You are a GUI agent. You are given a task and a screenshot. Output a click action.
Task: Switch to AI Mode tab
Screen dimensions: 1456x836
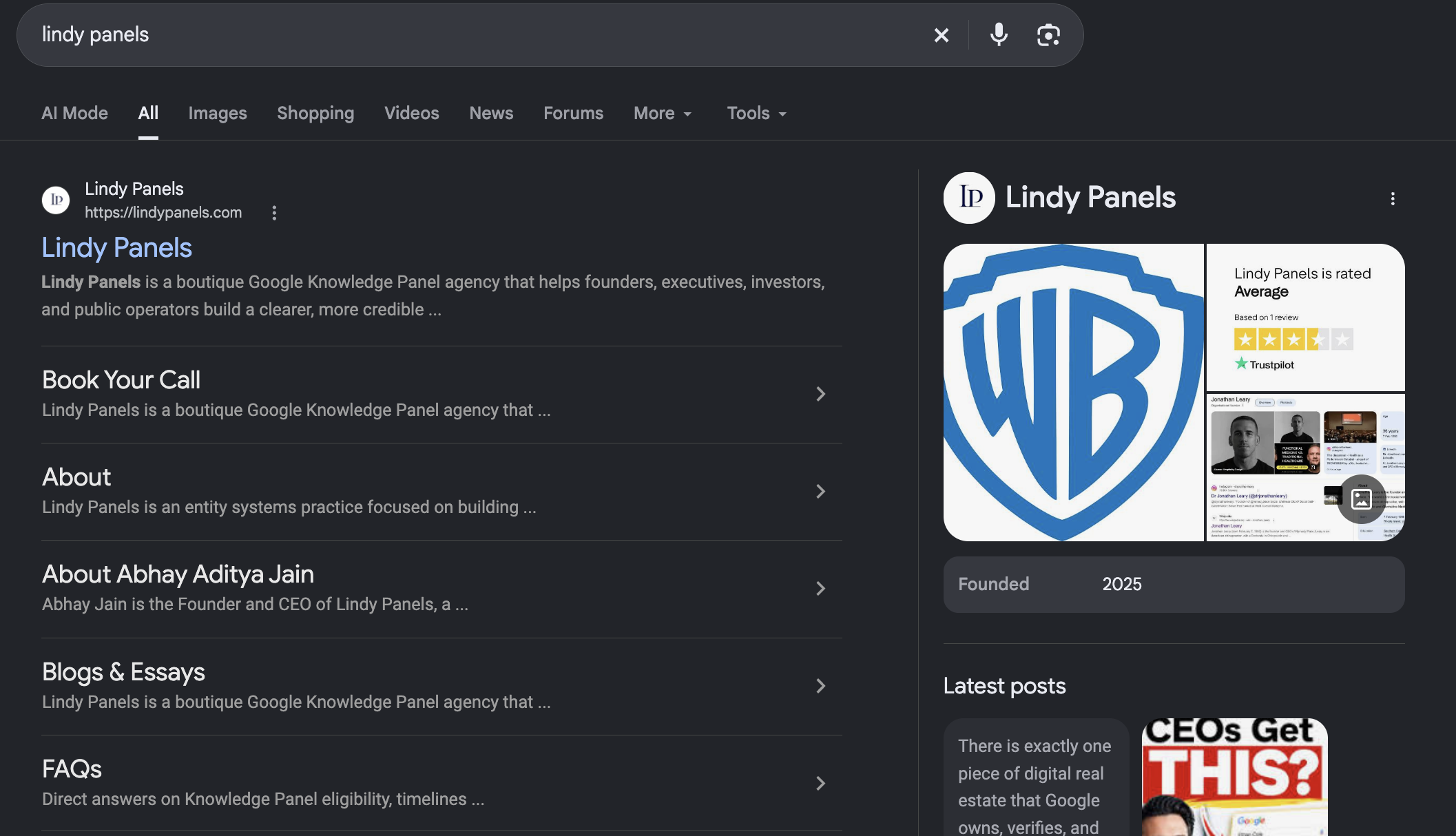[x=74, y=113]
